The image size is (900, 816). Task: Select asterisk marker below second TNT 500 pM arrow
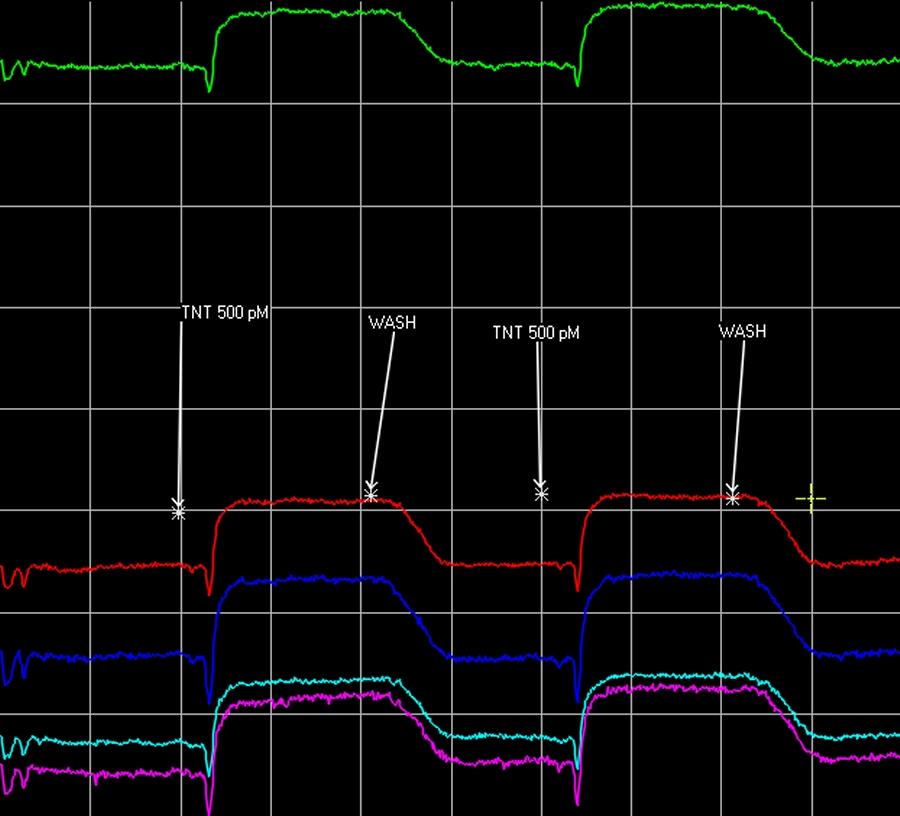(541, 492)
